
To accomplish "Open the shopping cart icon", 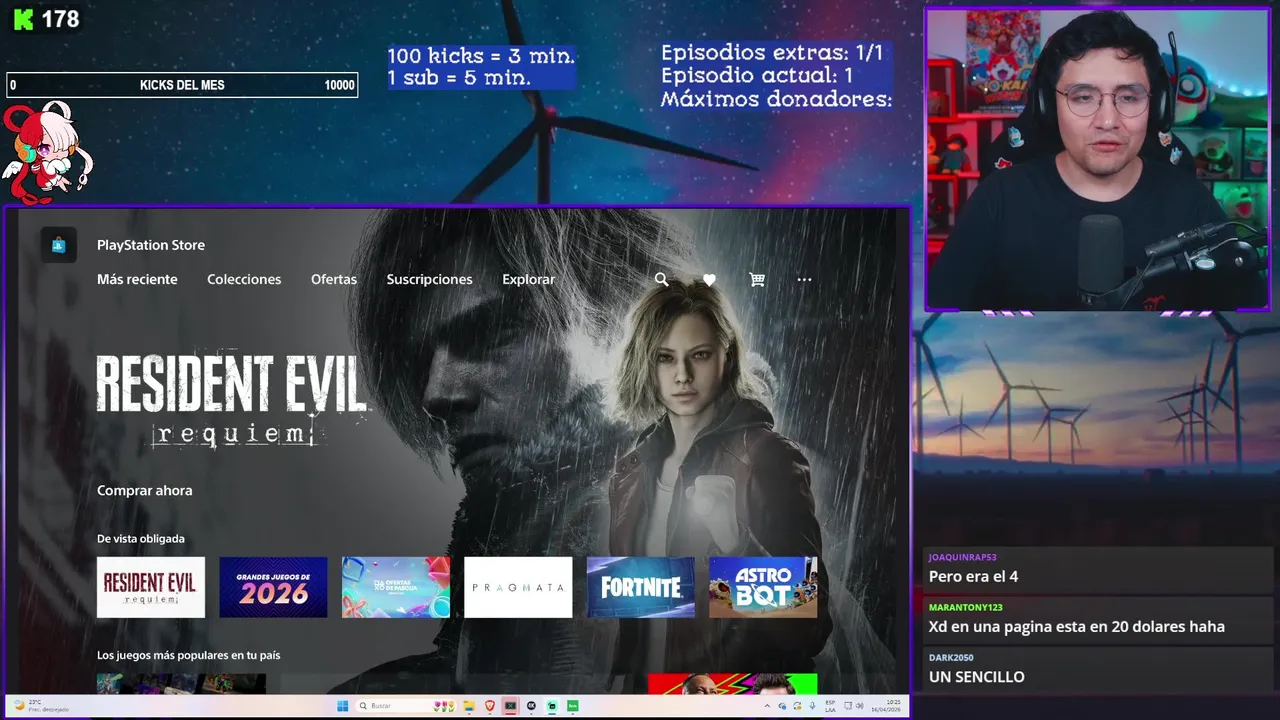I will [757, 280].
